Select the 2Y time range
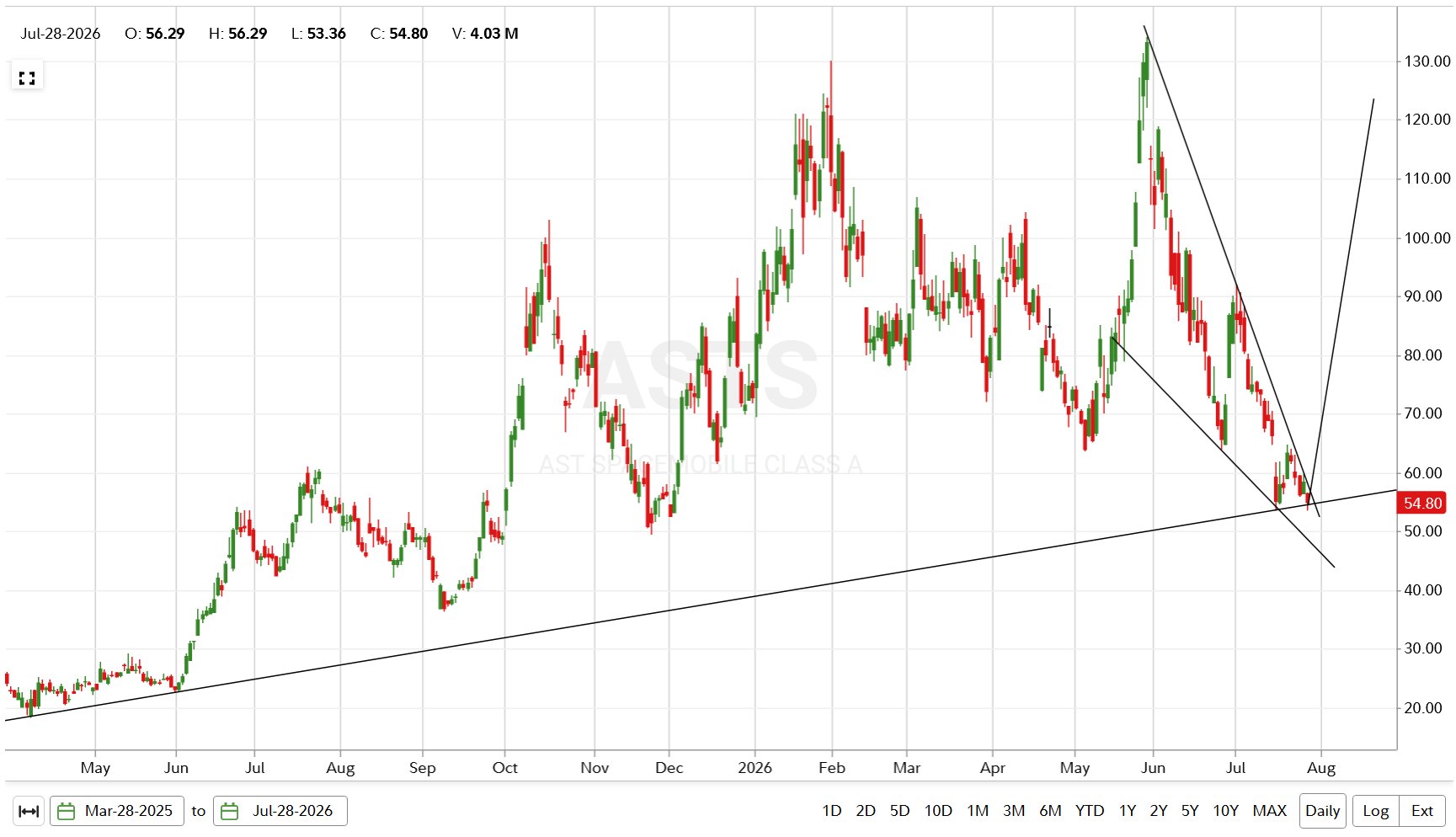Viewport: 1456px width, 837px height. pyautogui.click(x=1159, y=811)
